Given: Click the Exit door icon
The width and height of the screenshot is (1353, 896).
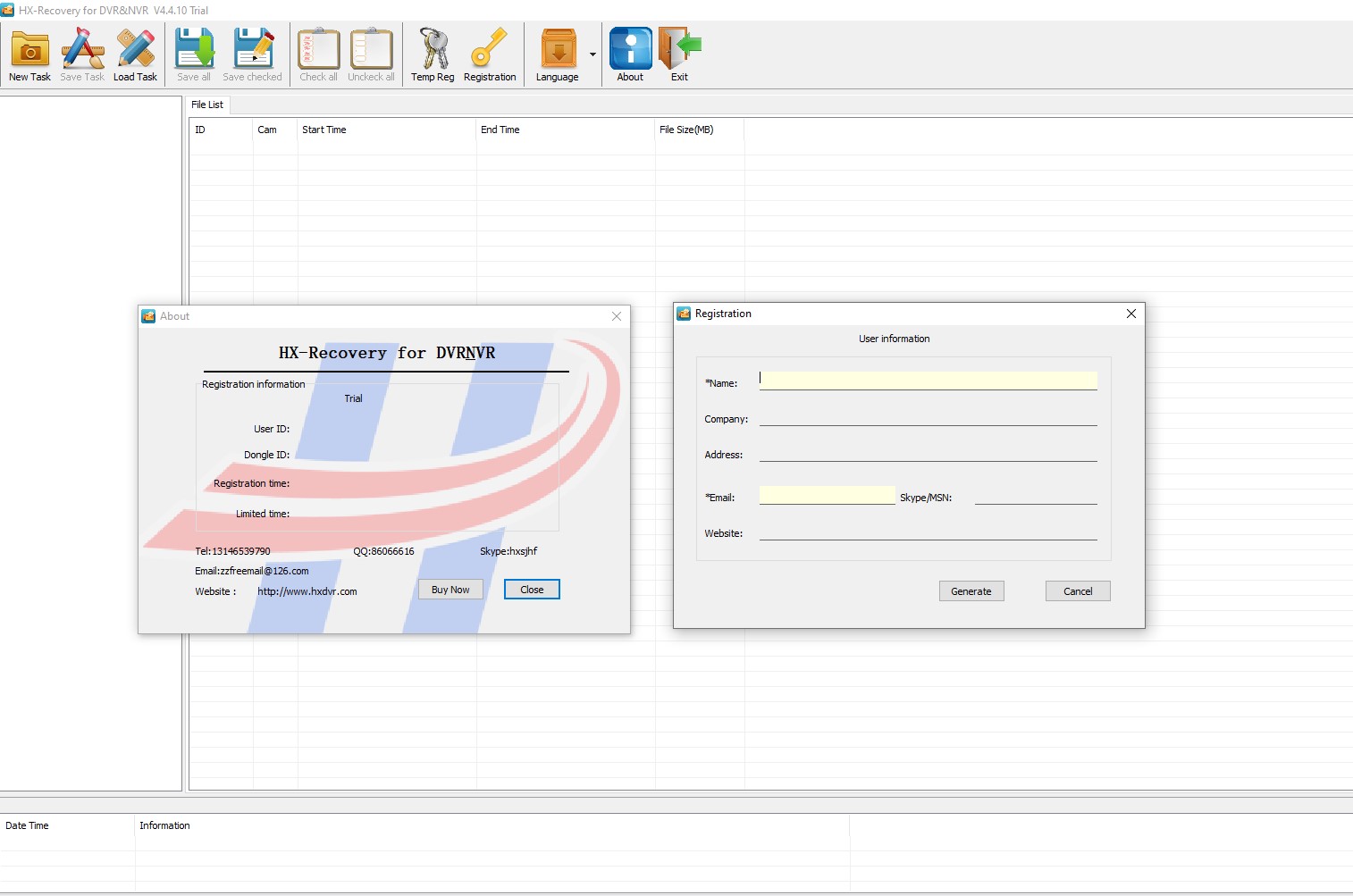Looking at the screenshot, I should pyautogui.click(x=679, y=50).
